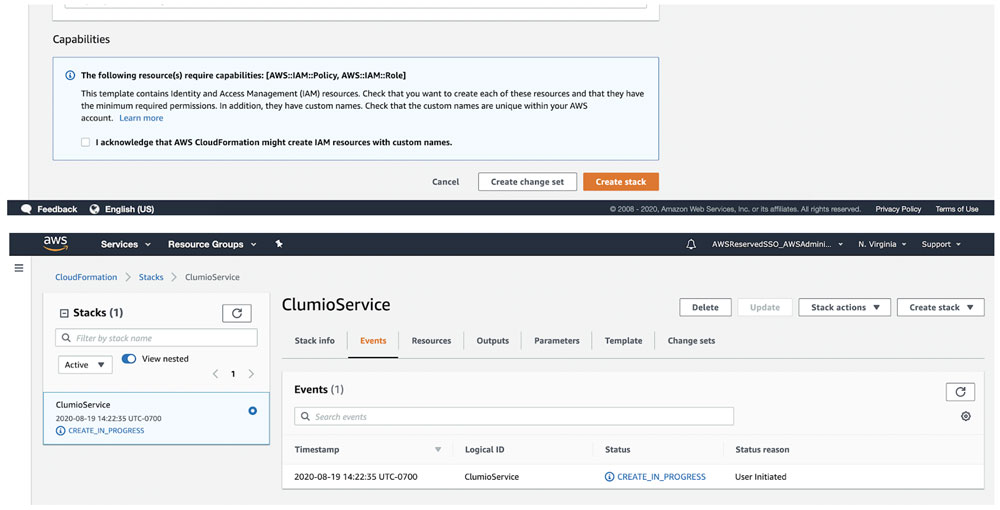The image size is (1000, 510).
Task: Refresh the Events table
Action: [x=960, y=391]
